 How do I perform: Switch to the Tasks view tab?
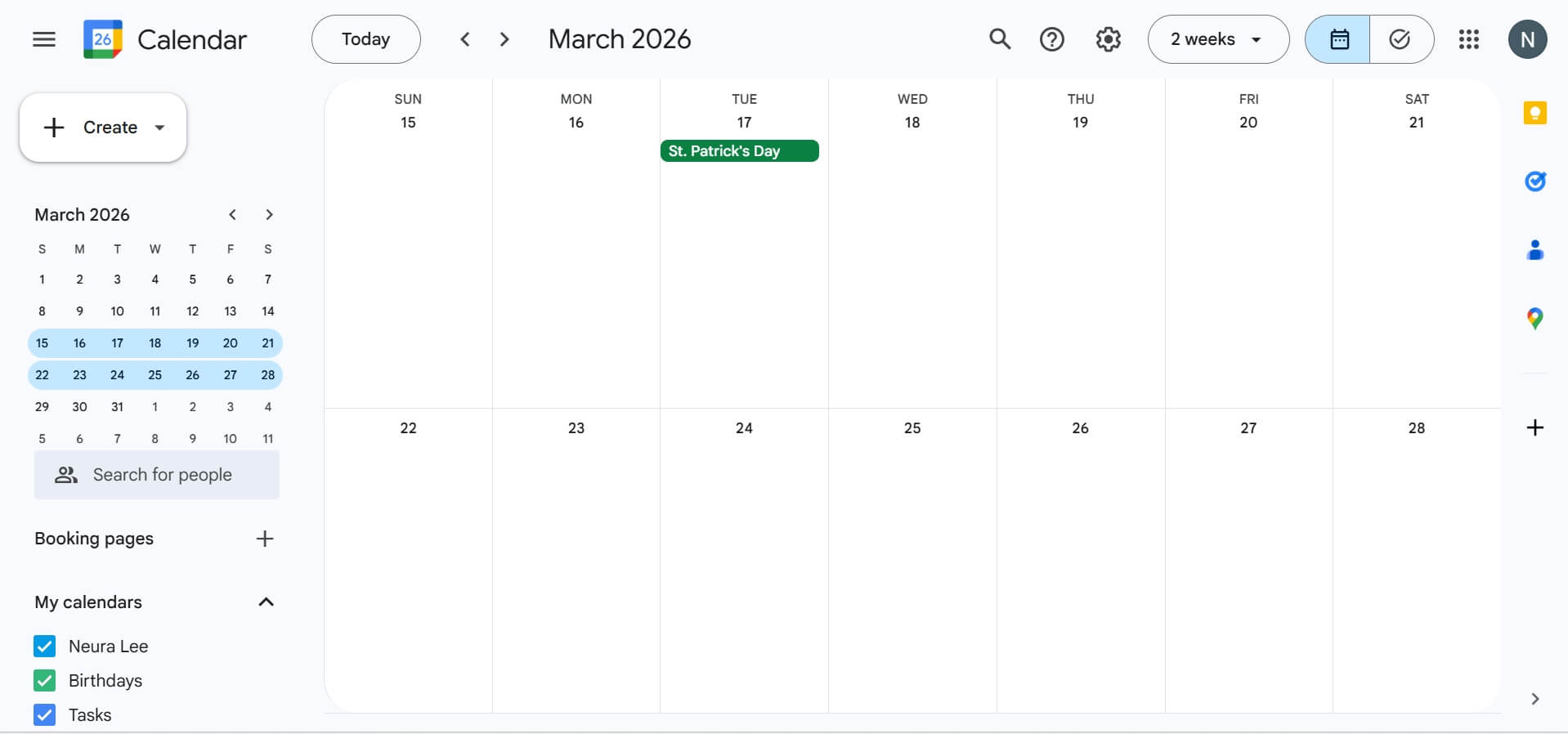pos(1401,38)
